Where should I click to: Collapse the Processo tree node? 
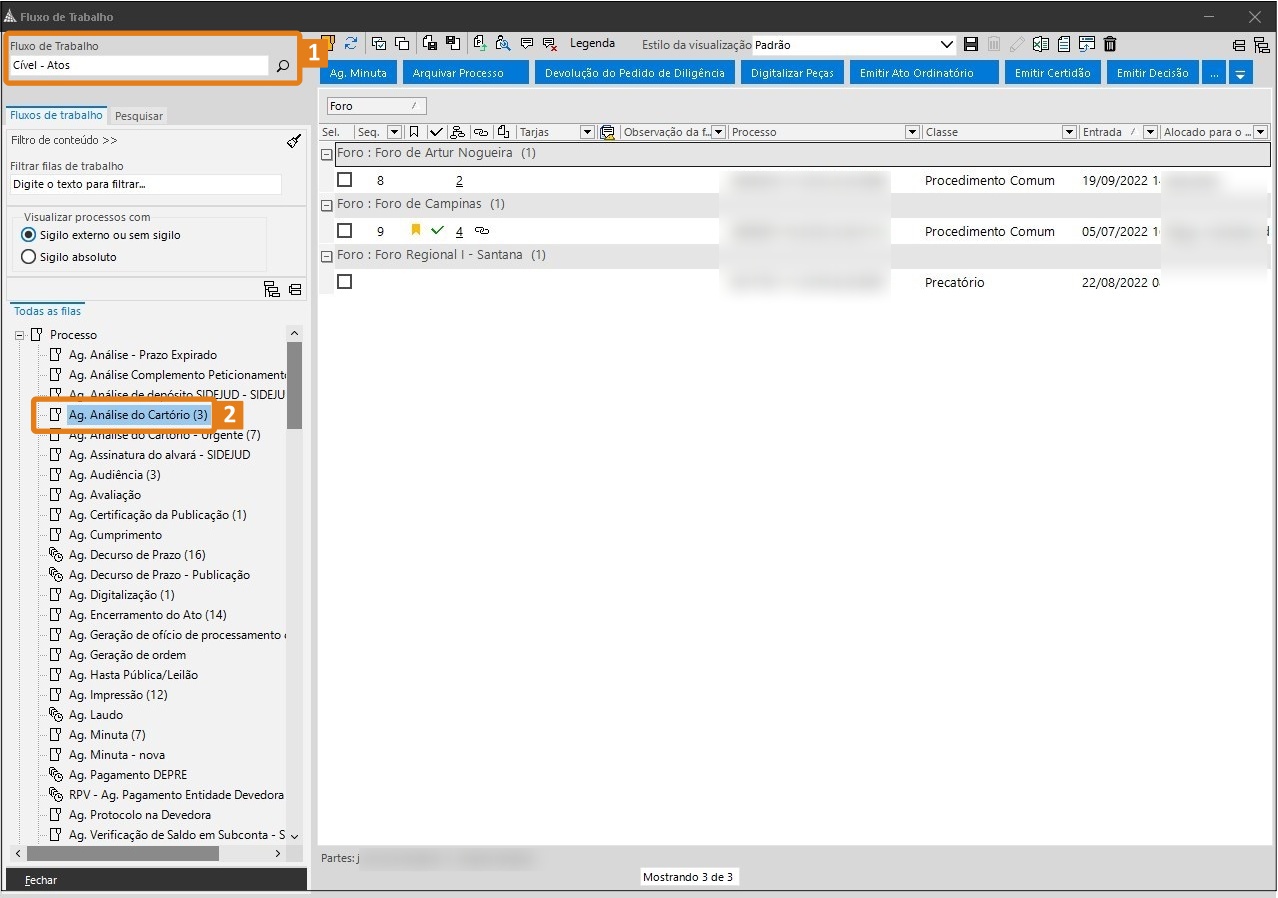click(19, 335)
